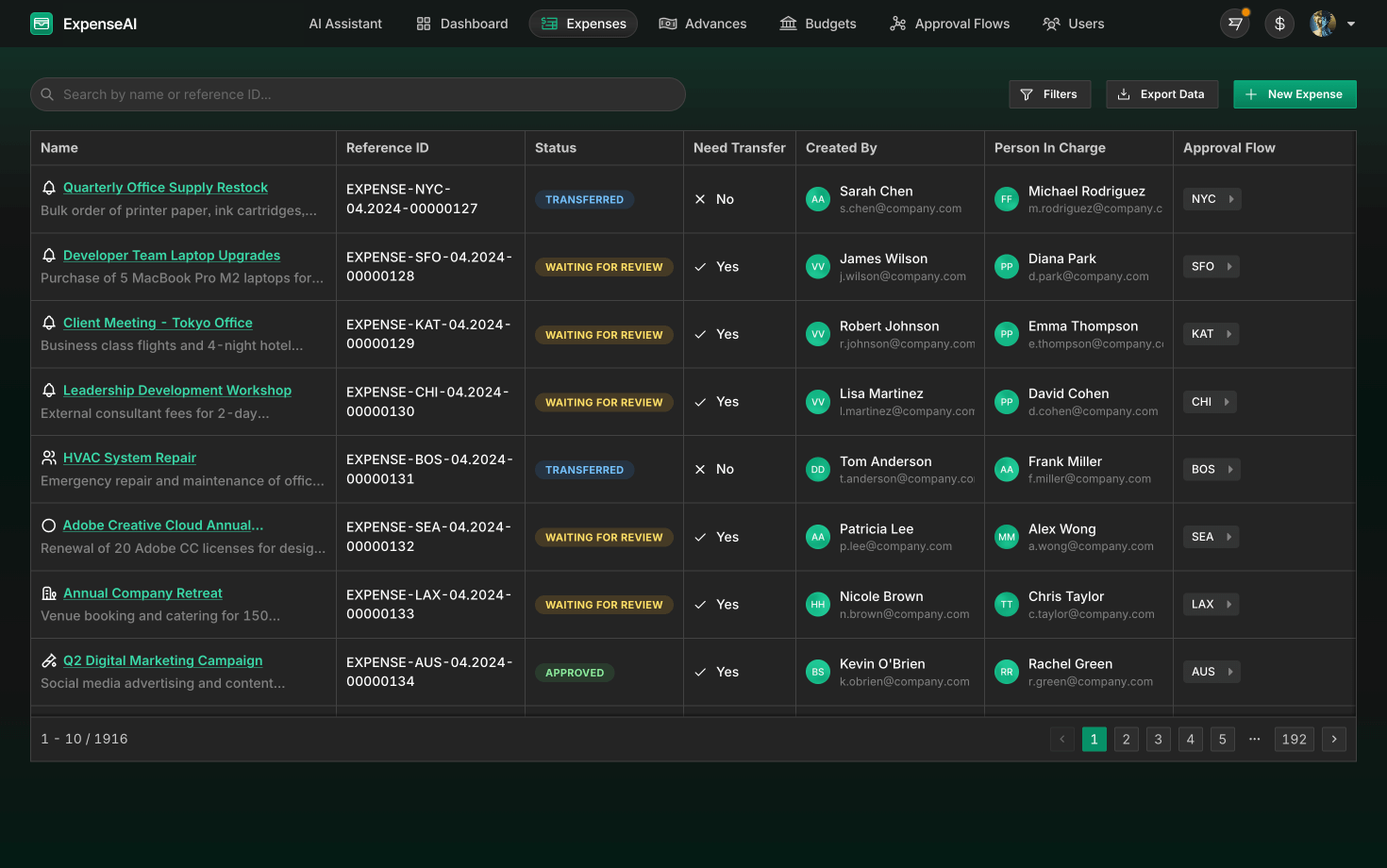The image size is (1387, 868).
Task: Expand the AUS approval flow
Action: click(x=1212, y=672)
